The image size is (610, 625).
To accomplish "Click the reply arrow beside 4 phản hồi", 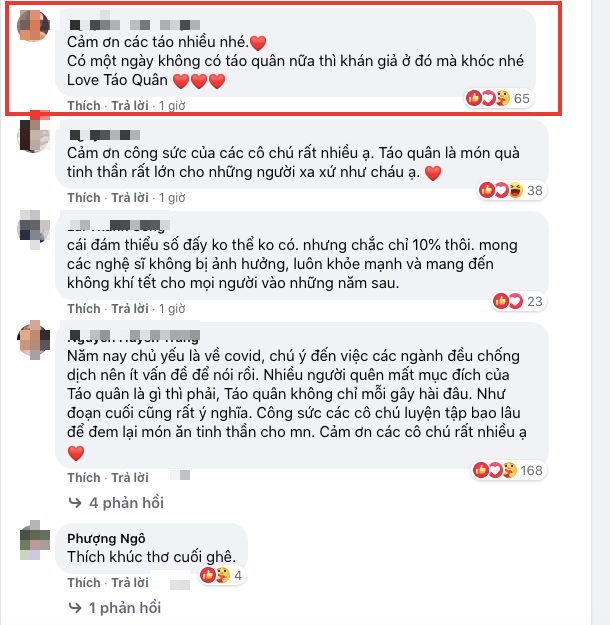I will (75, 503).
